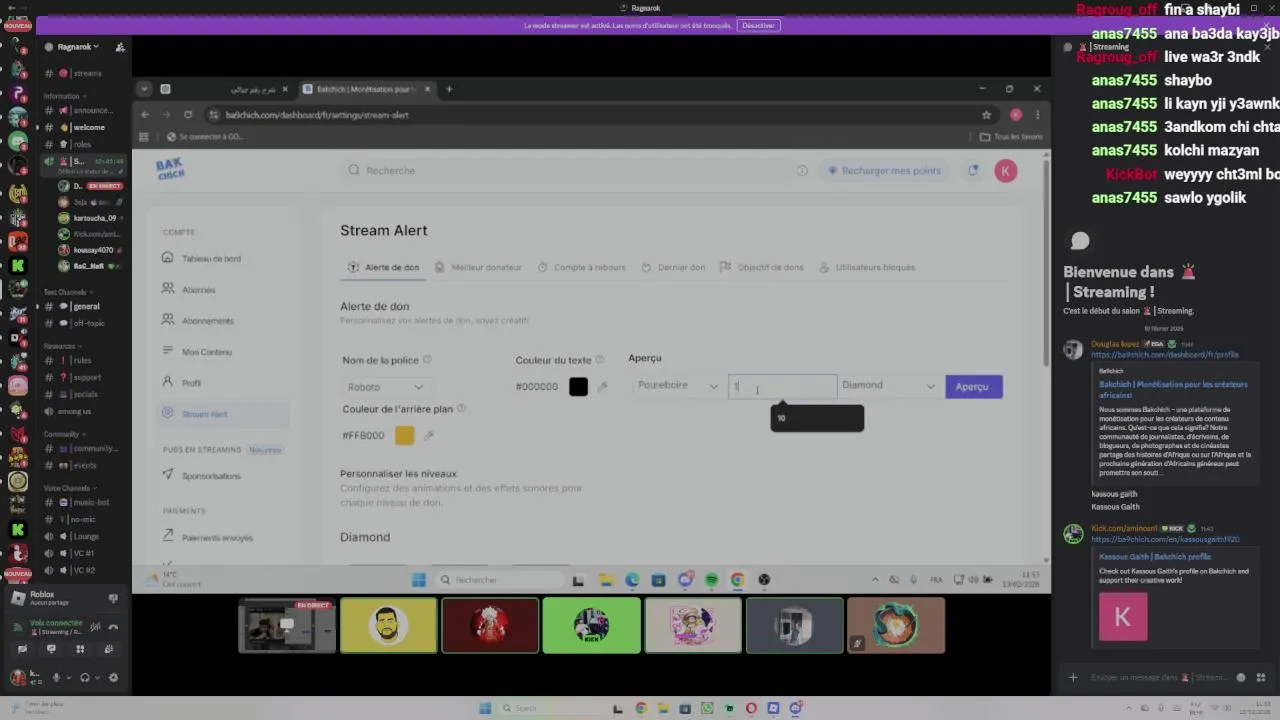
Task: Join the Lounge voice channel
Action: 84,536
